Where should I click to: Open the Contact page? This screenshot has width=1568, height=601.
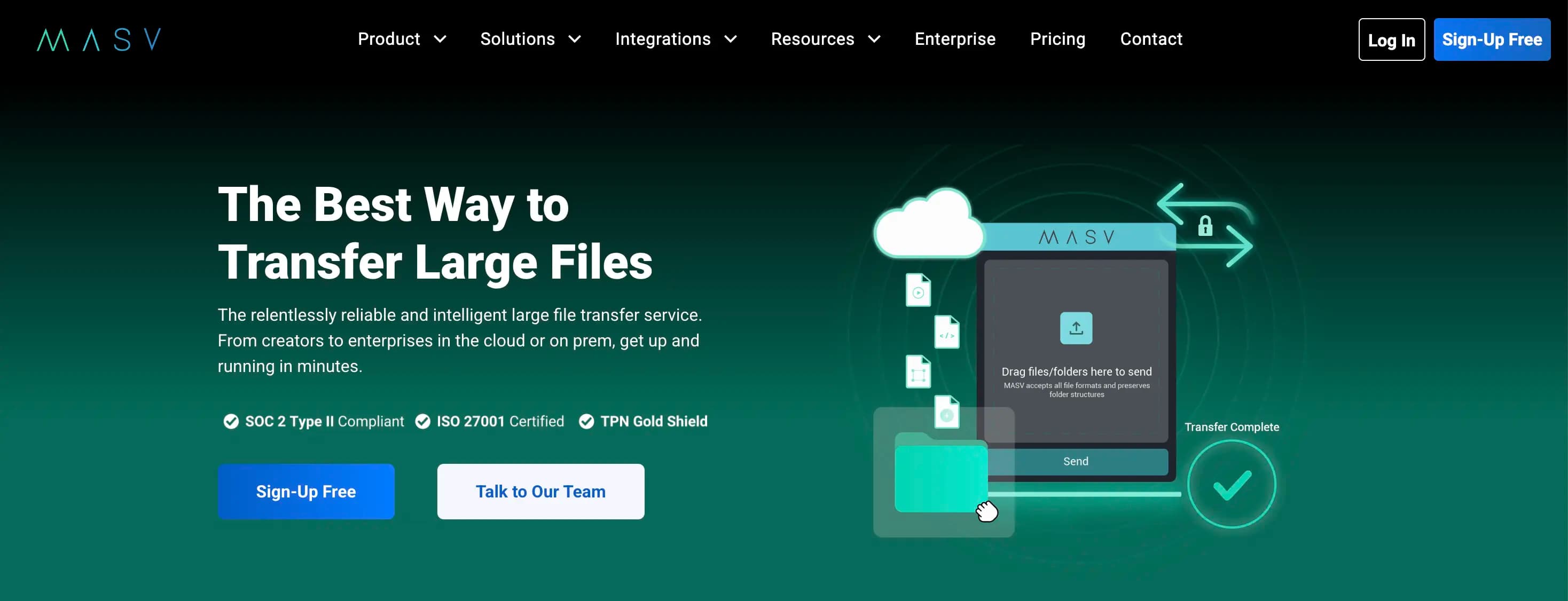pyautogui.click(x=1151, y=39)
